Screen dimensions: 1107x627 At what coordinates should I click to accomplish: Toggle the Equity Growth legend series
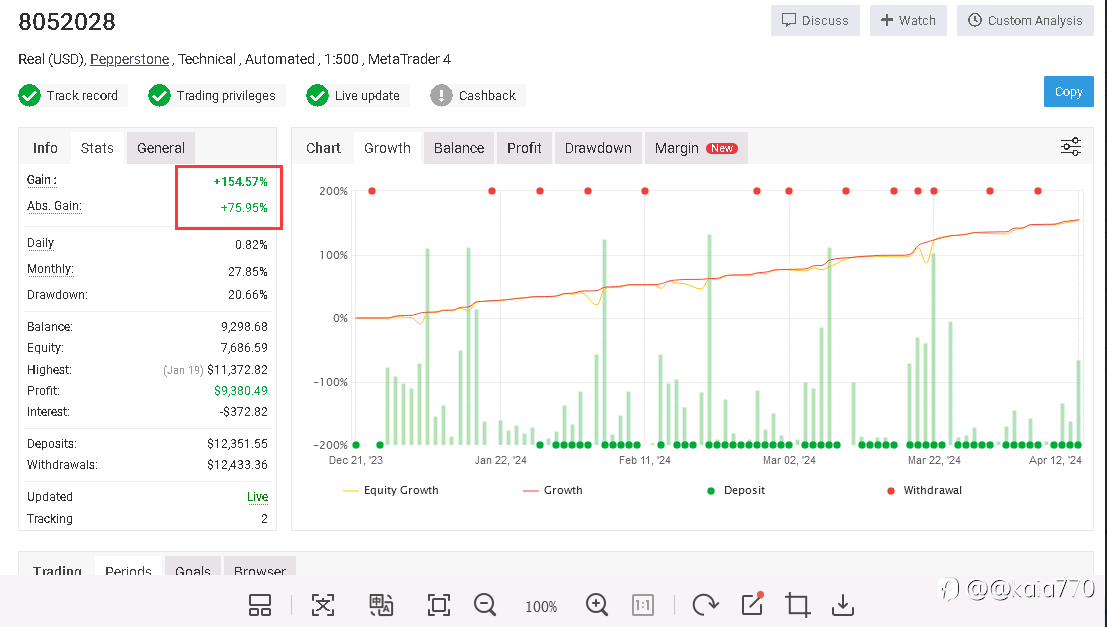point(390,490)
